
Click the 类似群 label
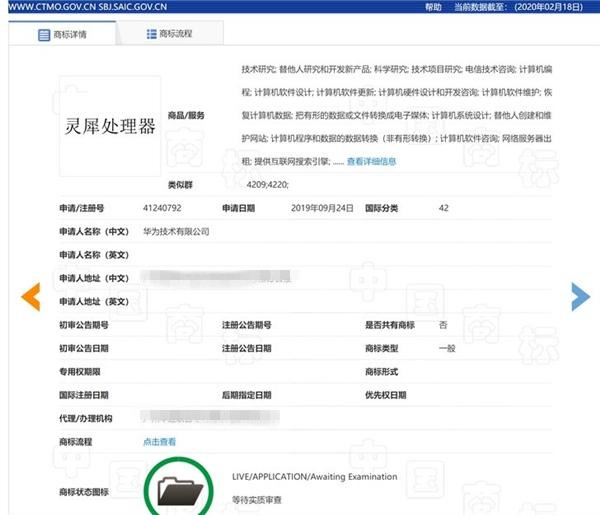[180, 185]
